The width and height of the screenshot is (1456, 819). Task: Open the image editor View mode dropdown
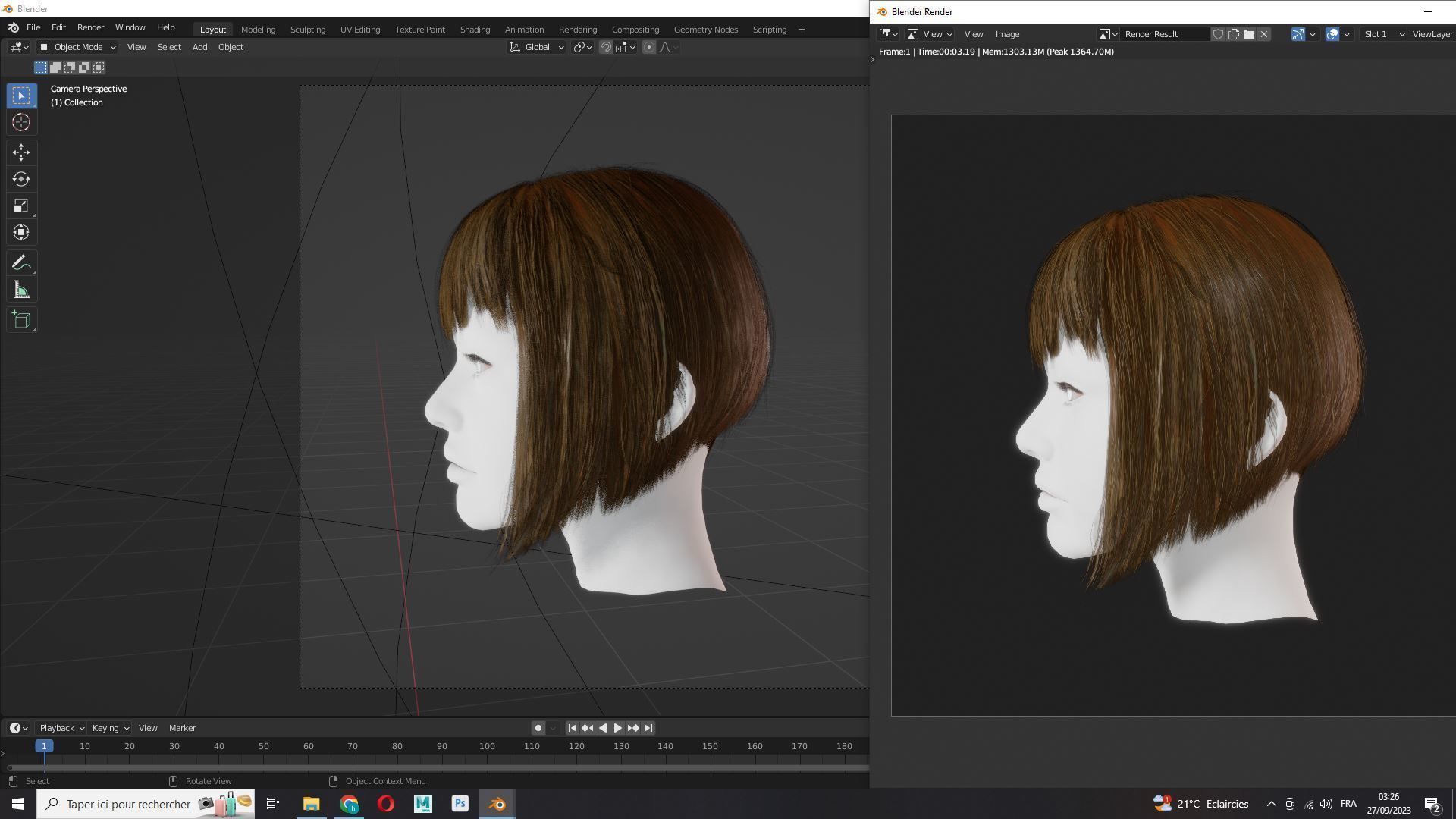(930, 34)
